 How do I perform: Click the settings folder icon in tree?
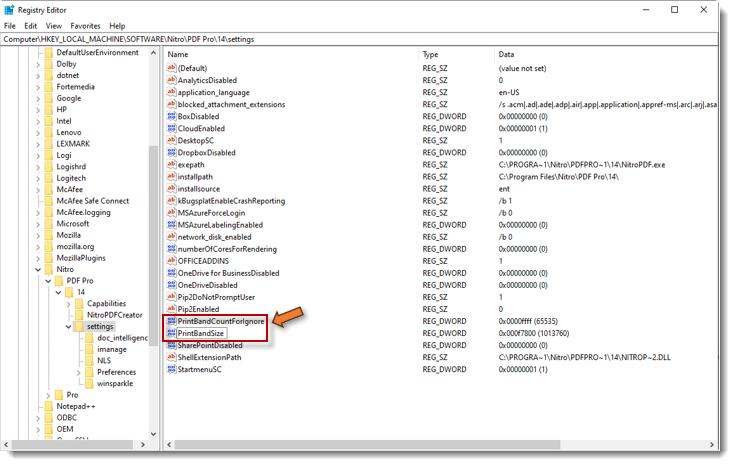coord(79,326)
